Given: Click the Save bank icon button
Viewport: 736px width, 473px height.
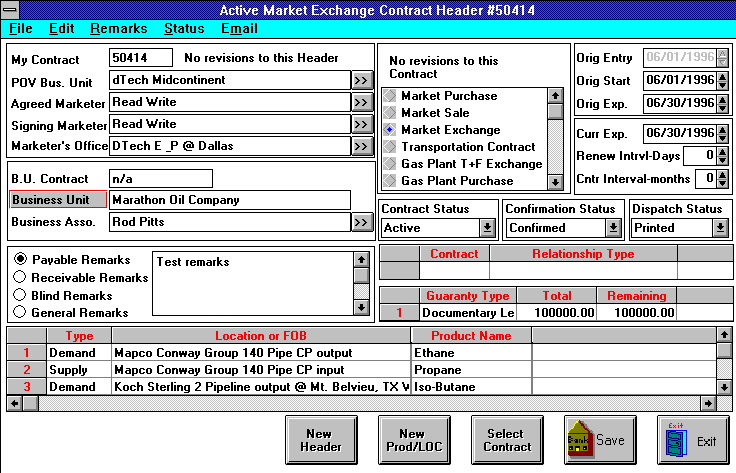Looking at the screenshot, I should [x=600, y=440].
